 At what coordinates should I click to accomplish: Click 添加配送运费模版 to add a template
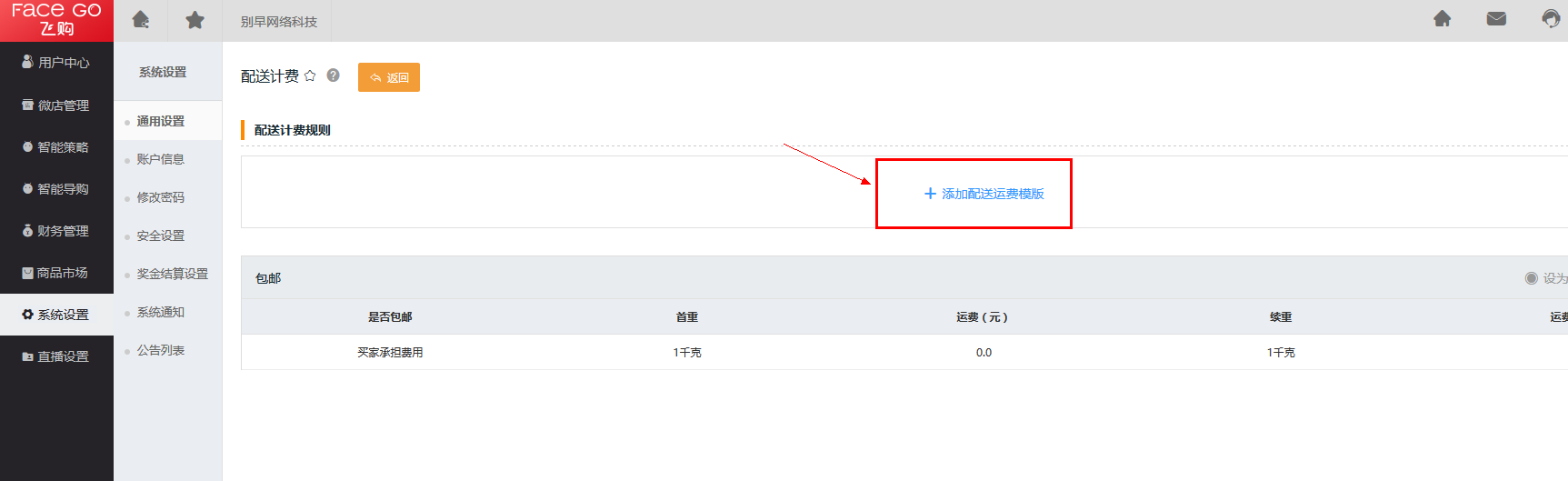coord(984,194)
